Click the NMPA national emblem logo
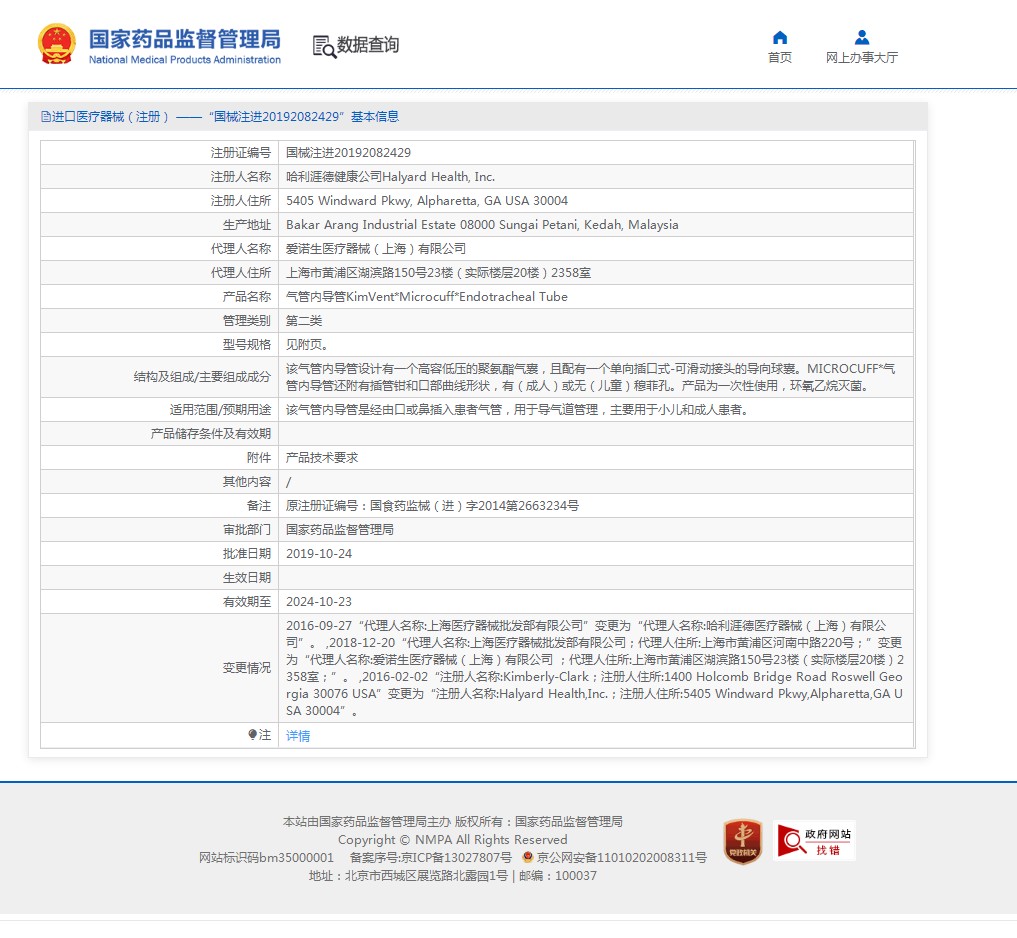This screenshot has height=938, width=1017. (57, 44)
